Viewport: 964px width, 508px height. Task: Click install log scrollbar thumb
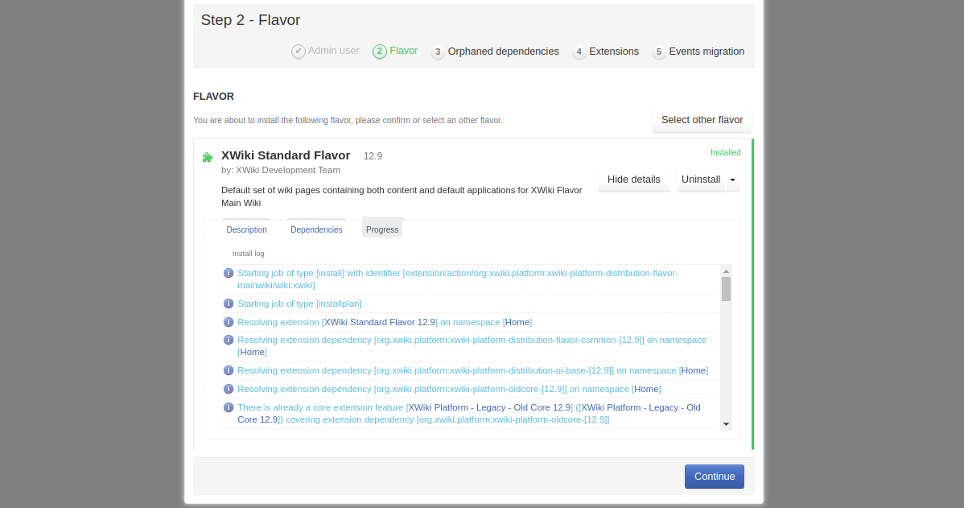pyautogui.click(x=726, y=289)
